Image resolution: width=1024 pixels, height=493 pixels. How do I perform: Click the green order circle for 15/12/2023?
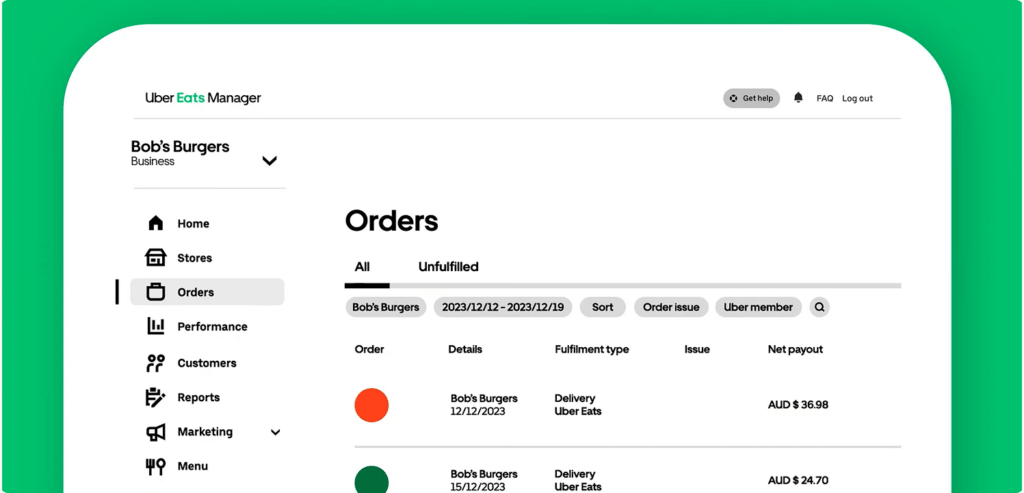pos(372,480)
